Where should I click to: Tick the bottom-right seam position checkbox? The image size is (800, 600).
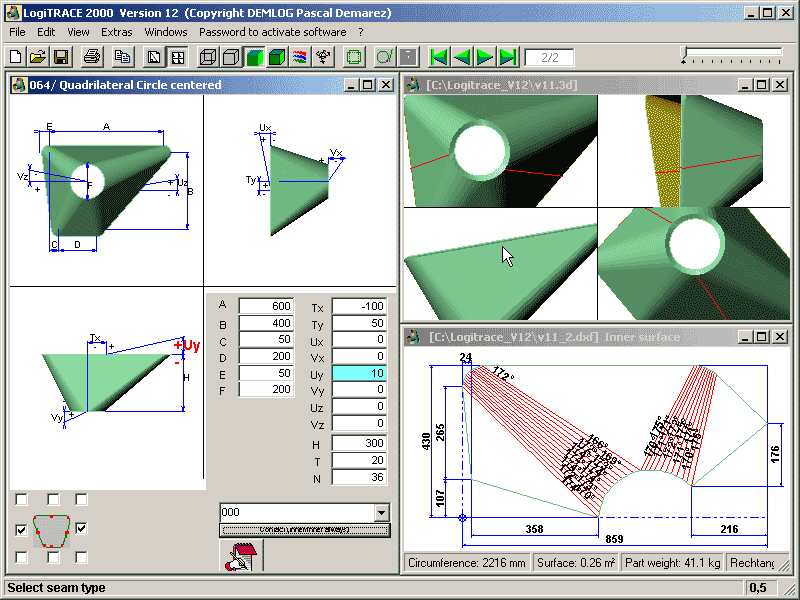81,557
